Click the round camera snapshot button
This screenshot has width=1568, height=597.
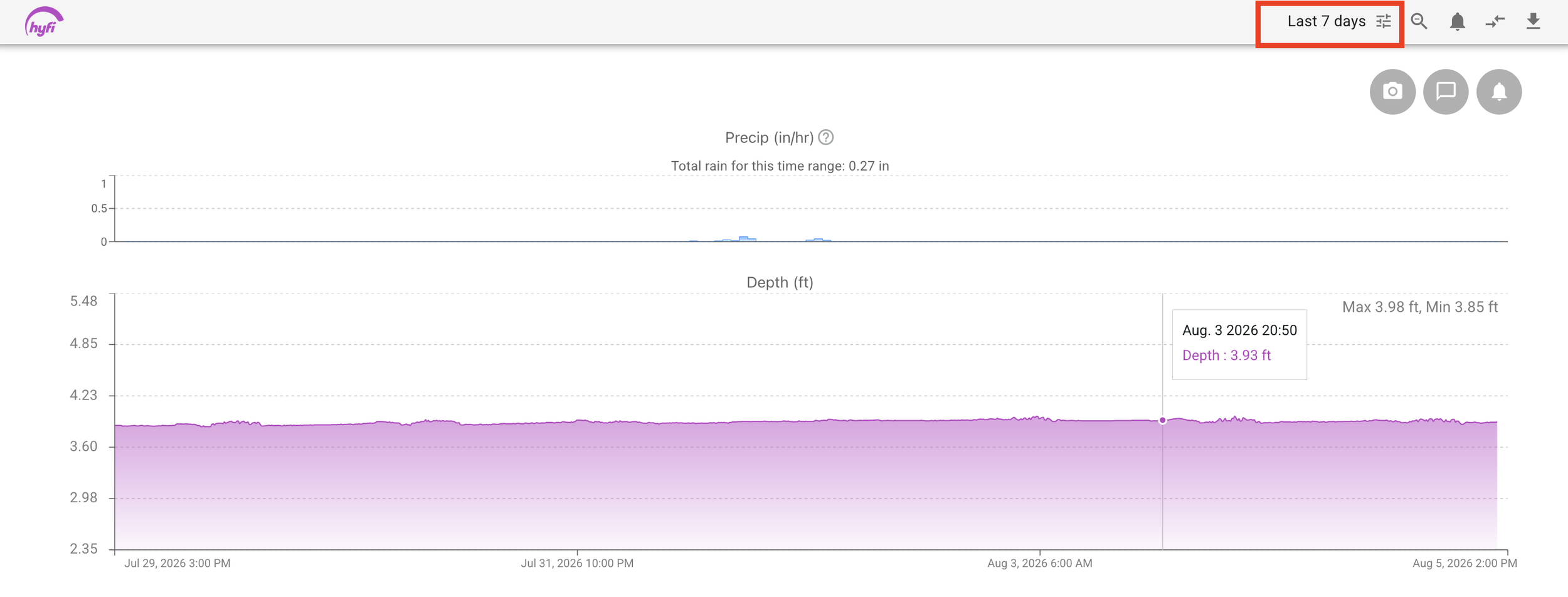pos(1392,92)
